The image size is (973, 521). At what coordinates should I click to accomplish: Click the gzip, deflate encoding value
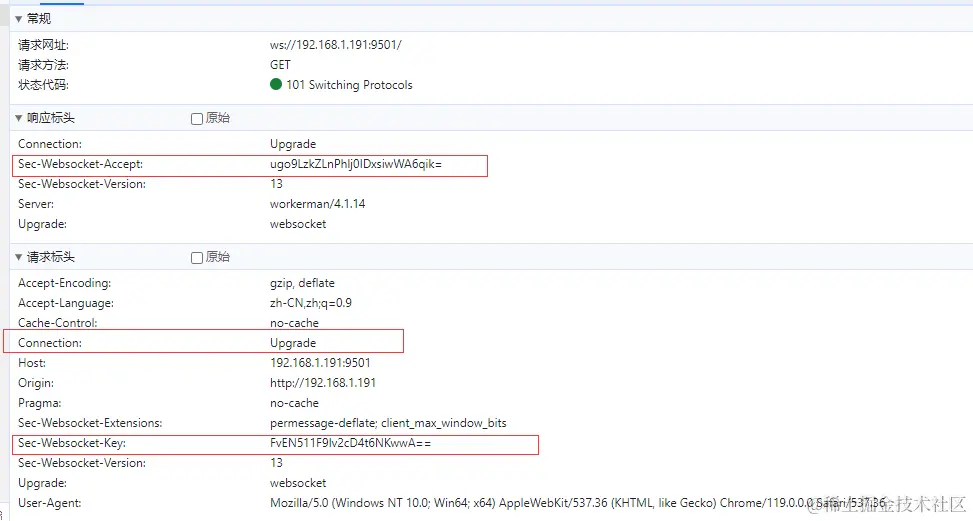coord(302,283)
